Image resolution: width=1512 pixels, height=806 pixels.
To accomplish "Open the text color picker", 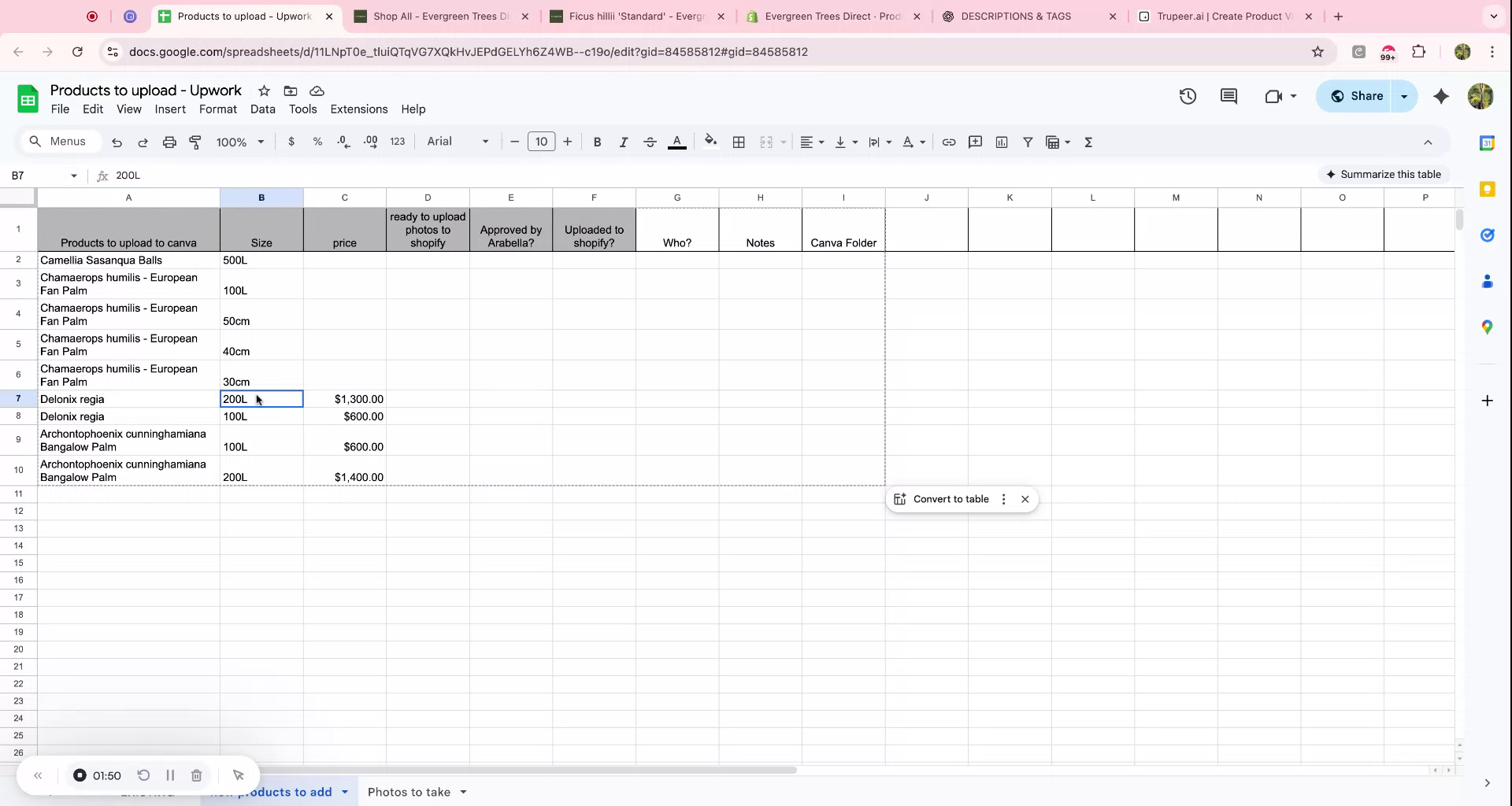I will [677, 142].
